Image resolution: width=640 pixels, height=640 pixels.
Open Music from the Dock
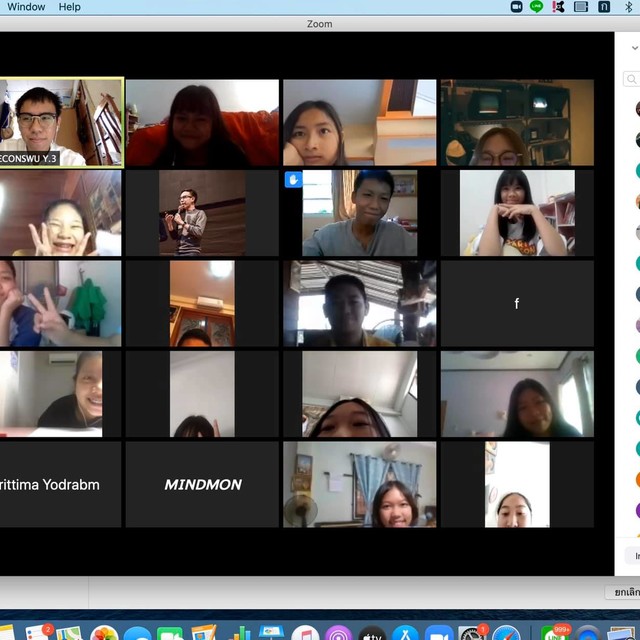pos(305,633)
